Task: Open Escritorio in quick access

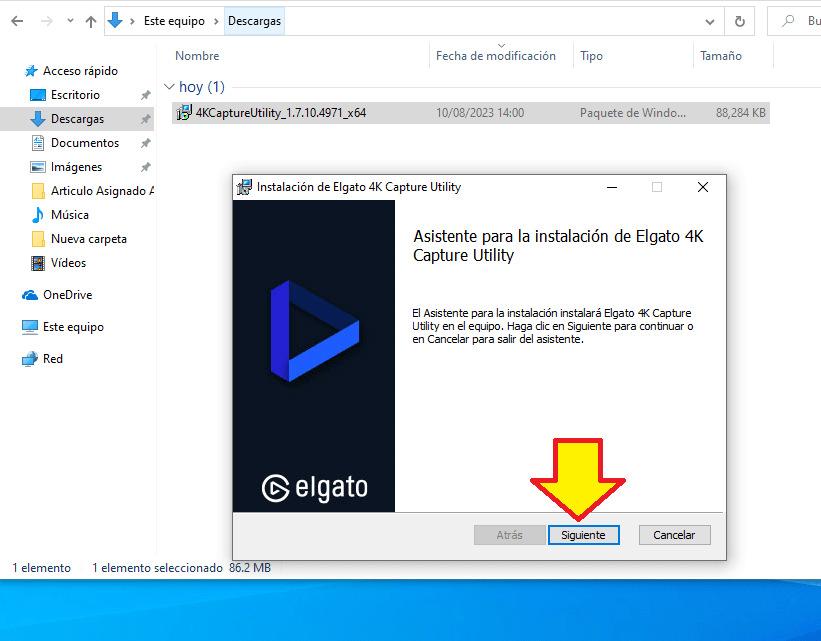Action: click(75, 95)
